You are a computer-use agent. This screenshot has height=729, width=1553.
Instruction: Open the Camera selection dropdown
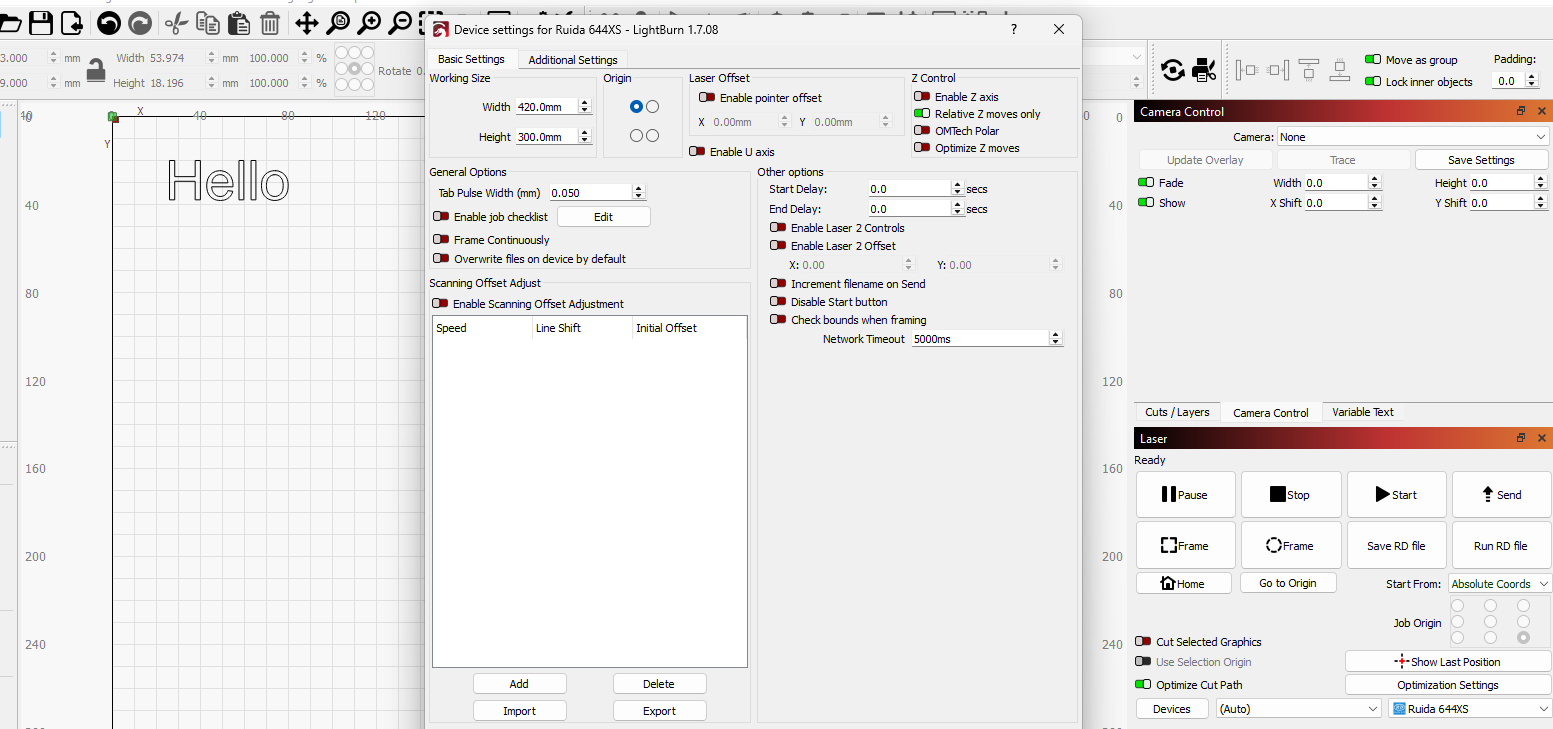1413,137
